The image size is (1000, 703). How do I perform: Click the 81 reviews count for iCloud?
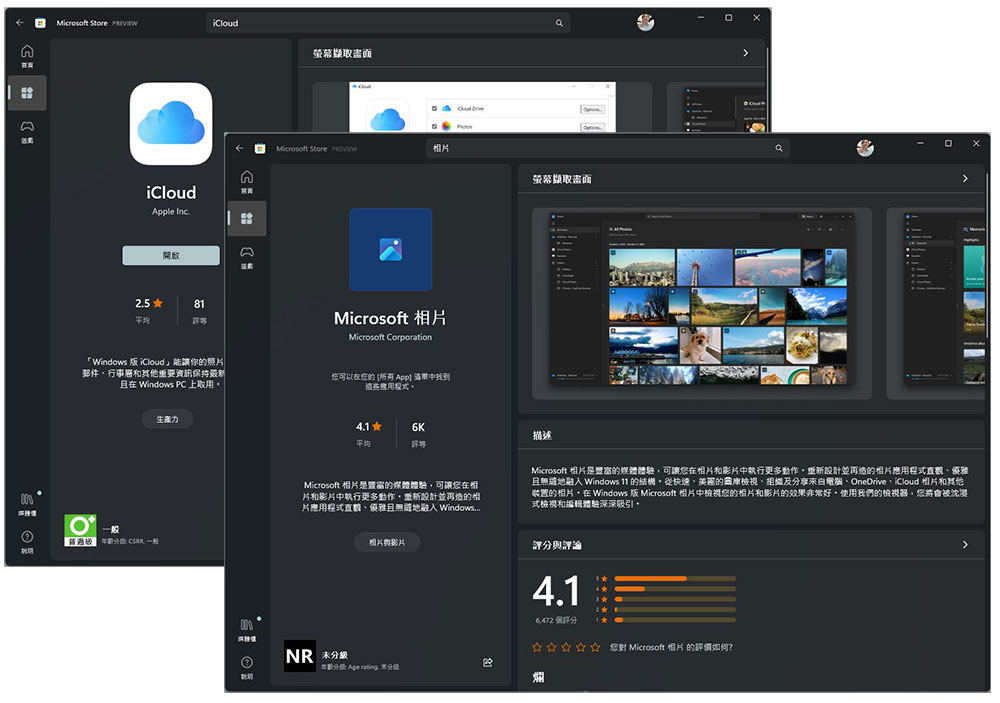coord(199,304)
